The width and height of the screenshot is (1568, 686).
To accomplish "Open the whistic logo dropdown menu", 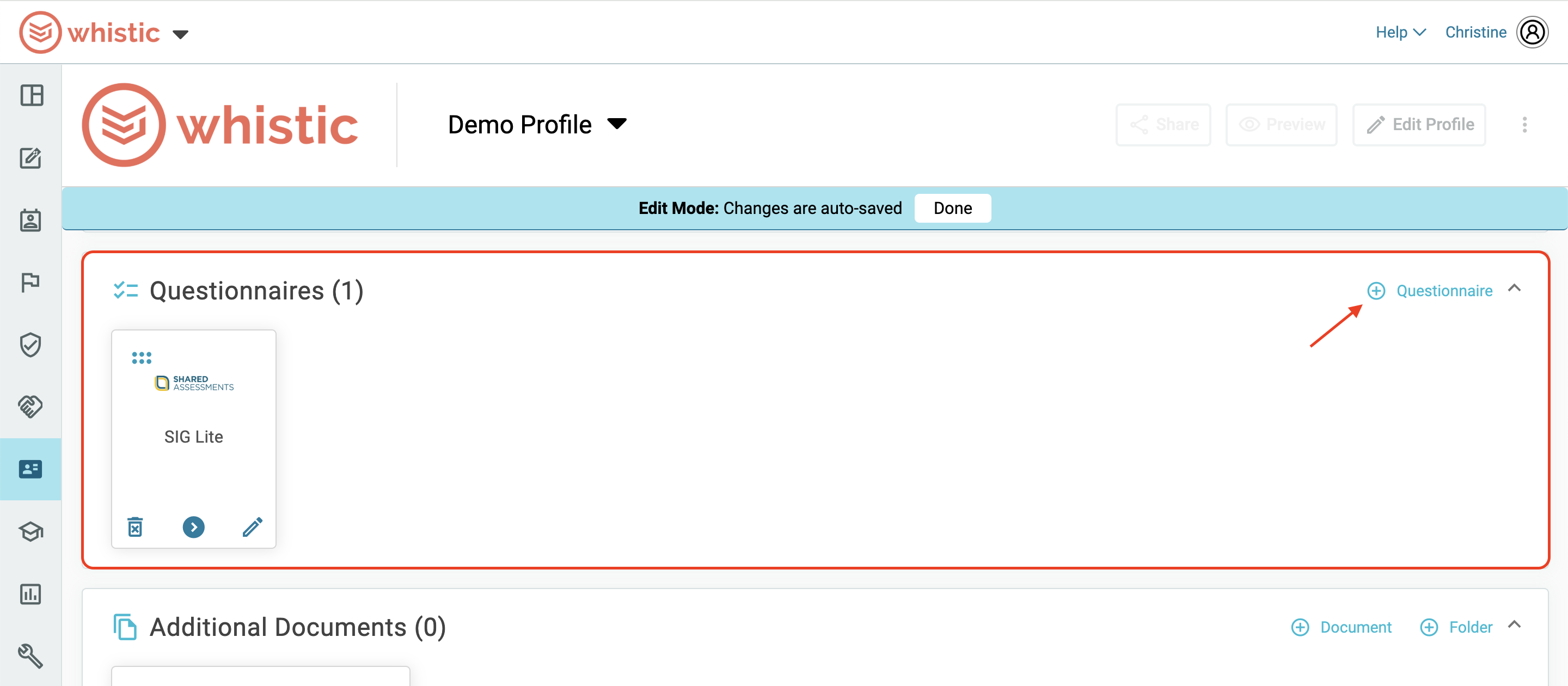I will click(x=181, y=34).
